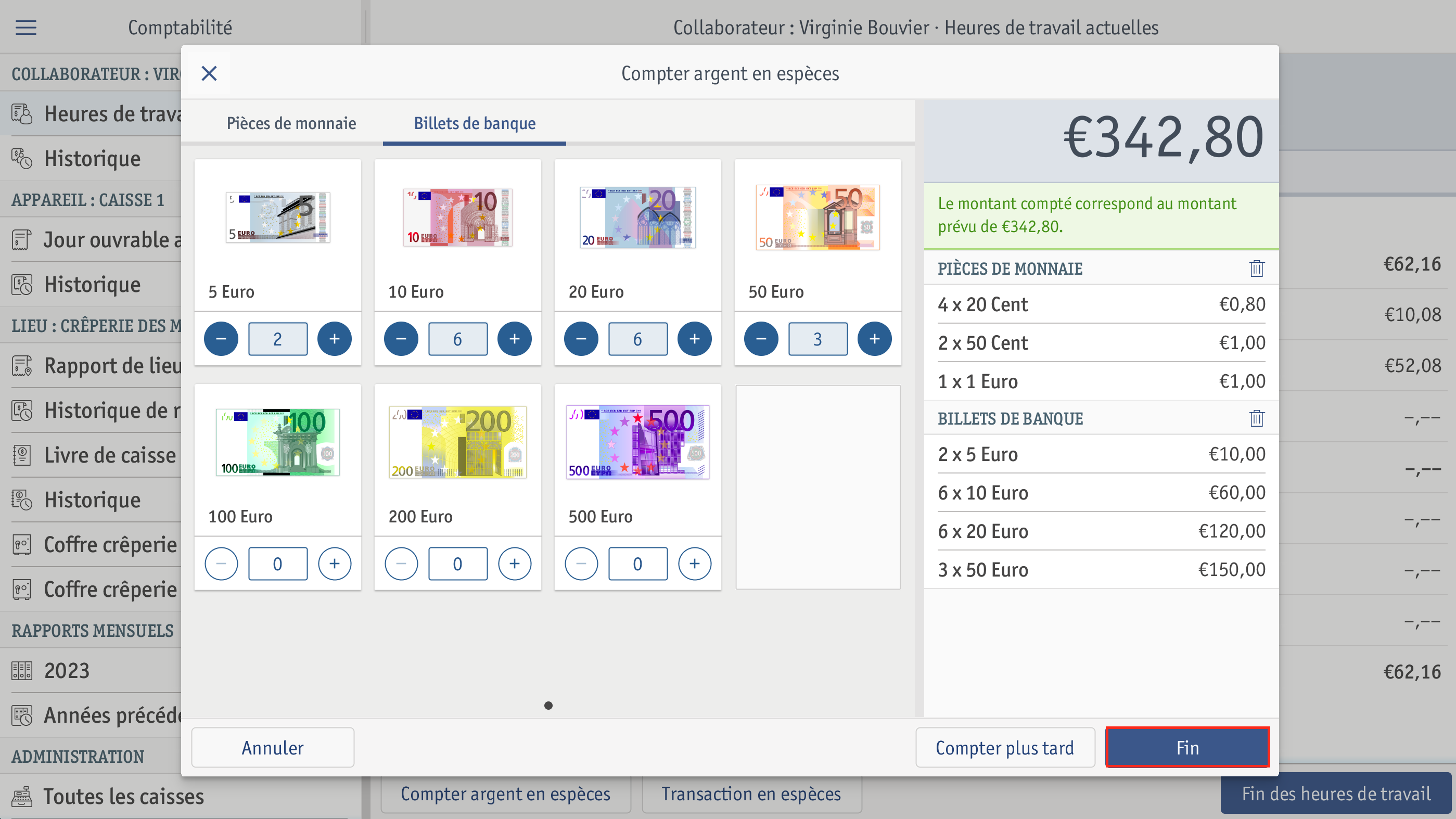Viewport: 1456px width, 819px height.
Task: Click the 50 Euro quantity field
Action: click(x=818, y=339)
